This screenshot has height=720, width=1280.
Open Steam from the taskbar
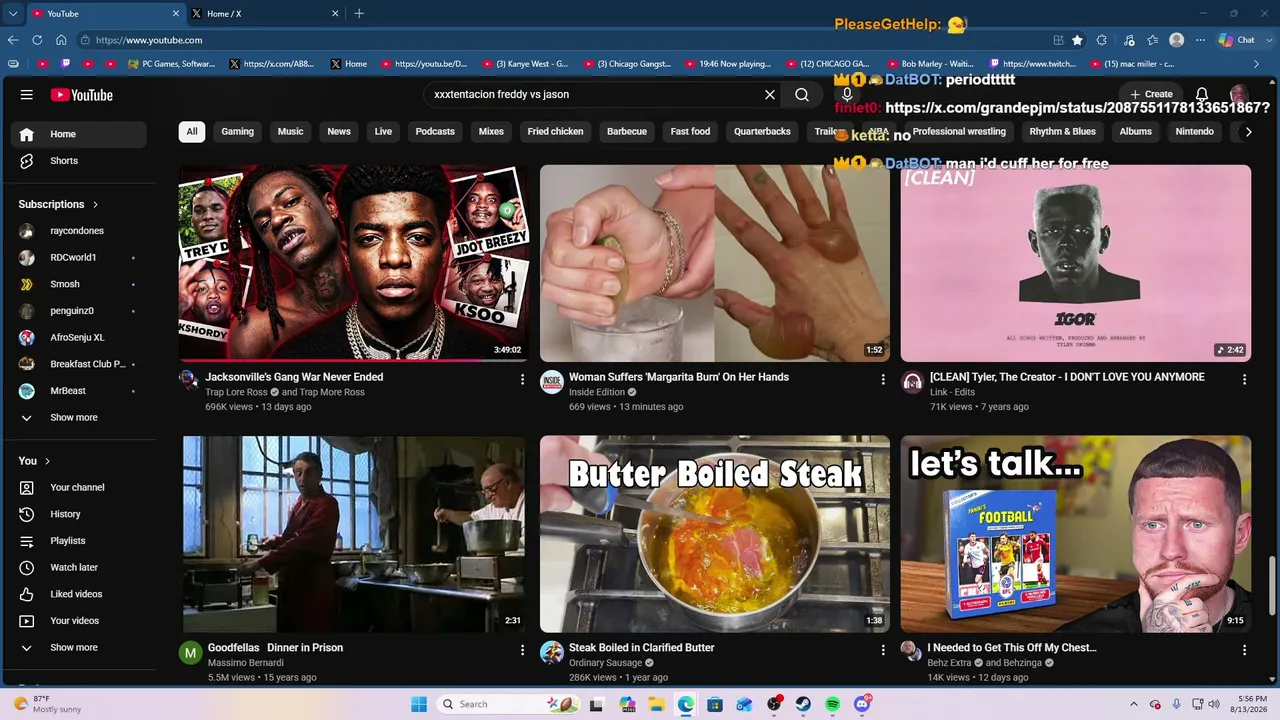click(x=803, y=704)
